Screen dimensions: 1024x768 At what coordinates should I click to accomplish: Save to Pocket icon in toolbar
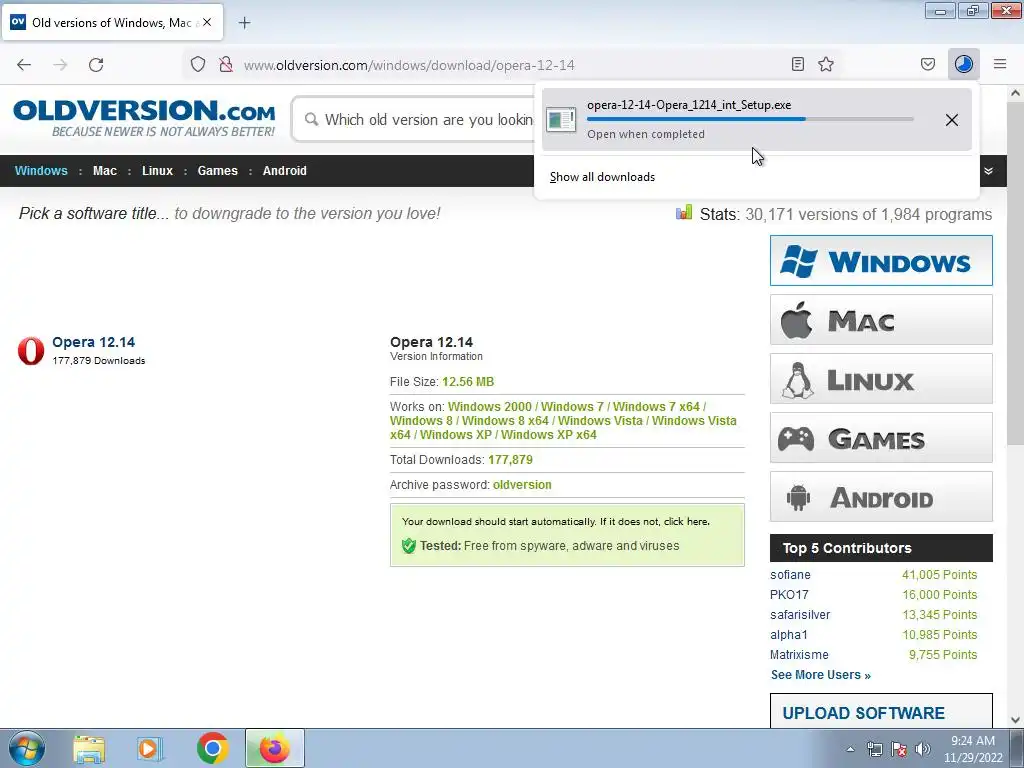click(928, 64)
